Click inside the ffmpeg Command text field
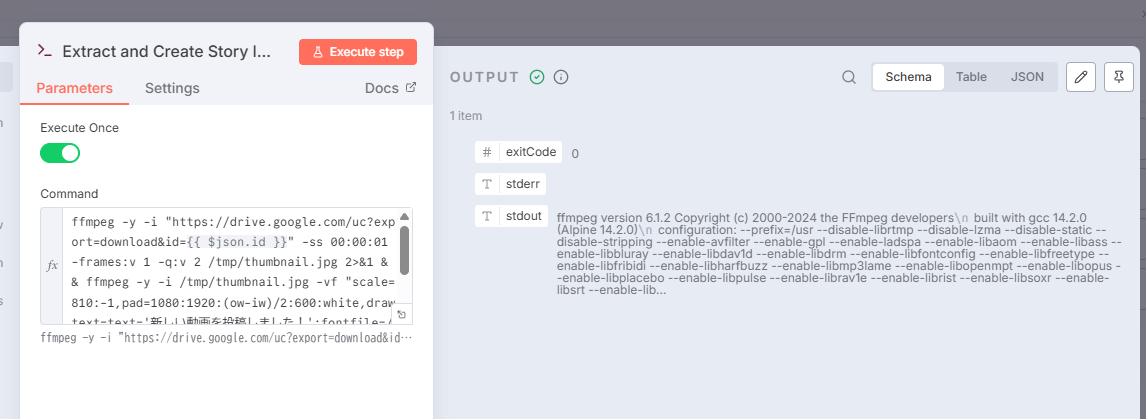This screenshot has width=1146, height=419. (x=230, y=265)
